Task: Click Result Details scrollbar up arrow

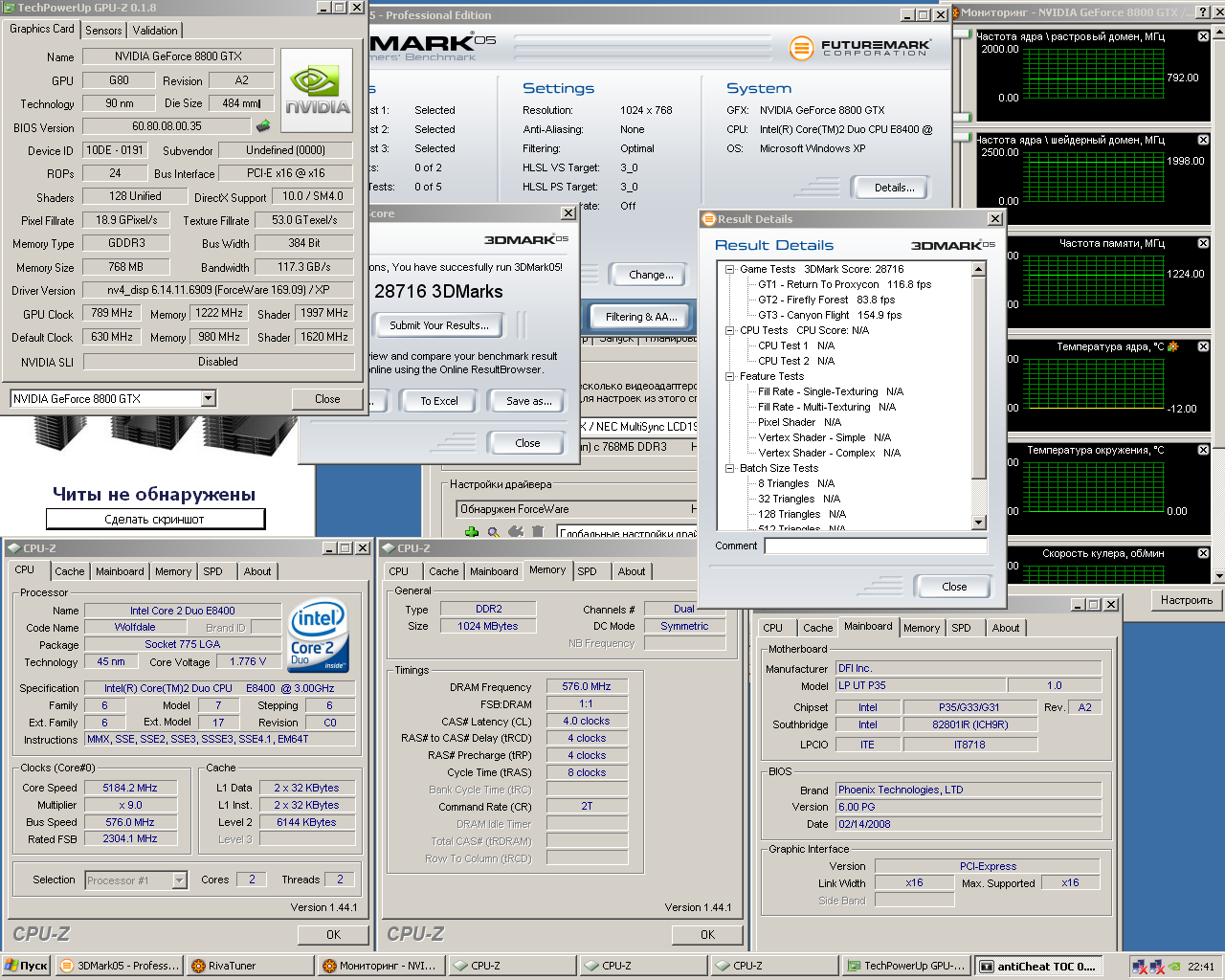Action: (978, 269)
